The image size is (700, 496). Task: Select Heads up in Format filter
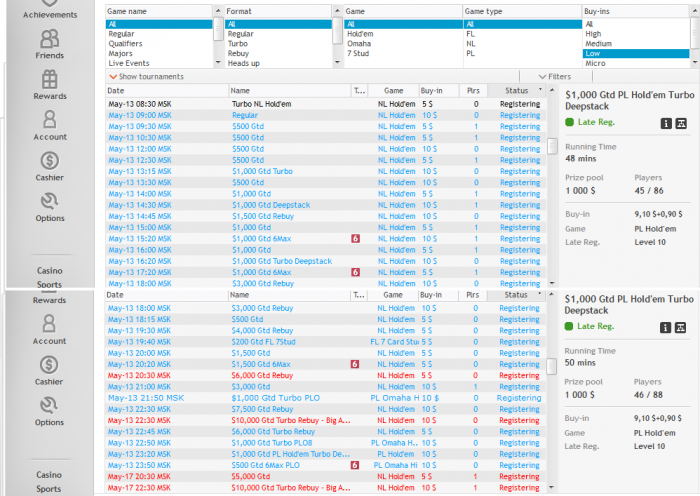tap(244, 63)
